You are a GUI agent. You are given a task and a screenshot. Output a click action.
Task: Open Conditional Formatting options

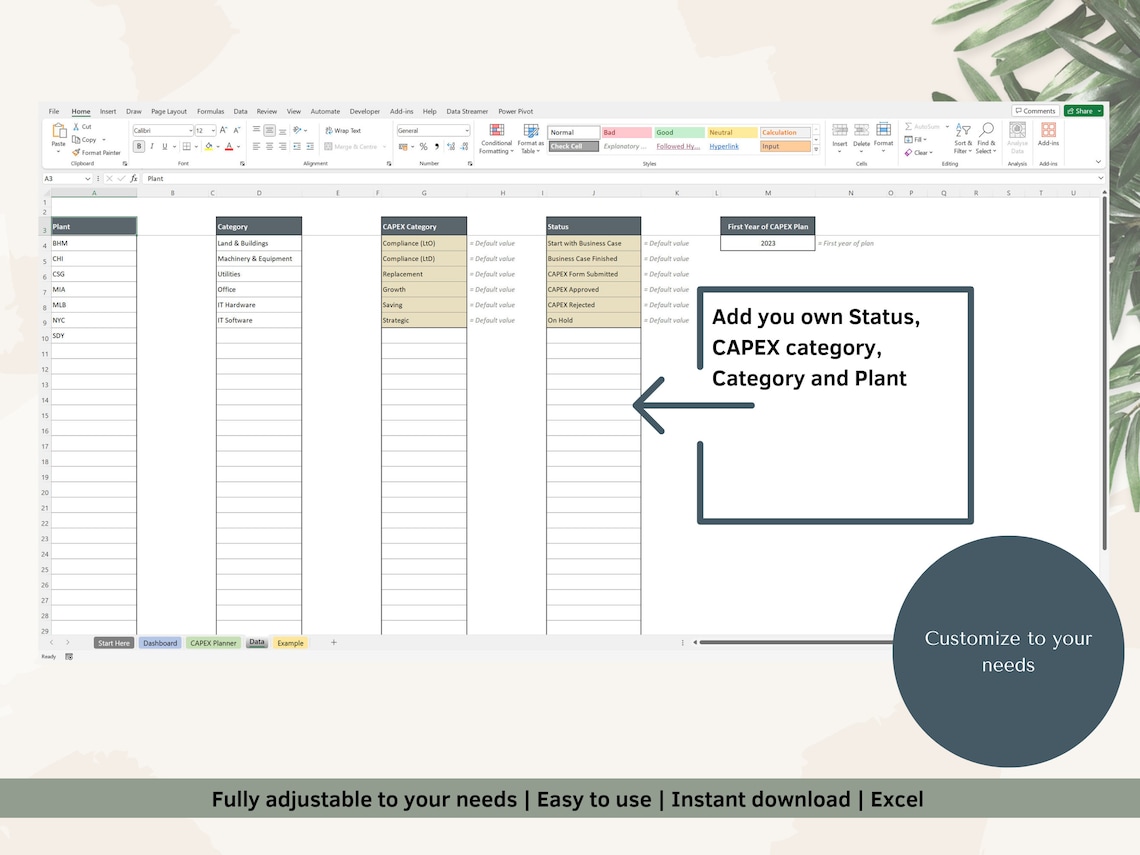(x=497, y=140)
